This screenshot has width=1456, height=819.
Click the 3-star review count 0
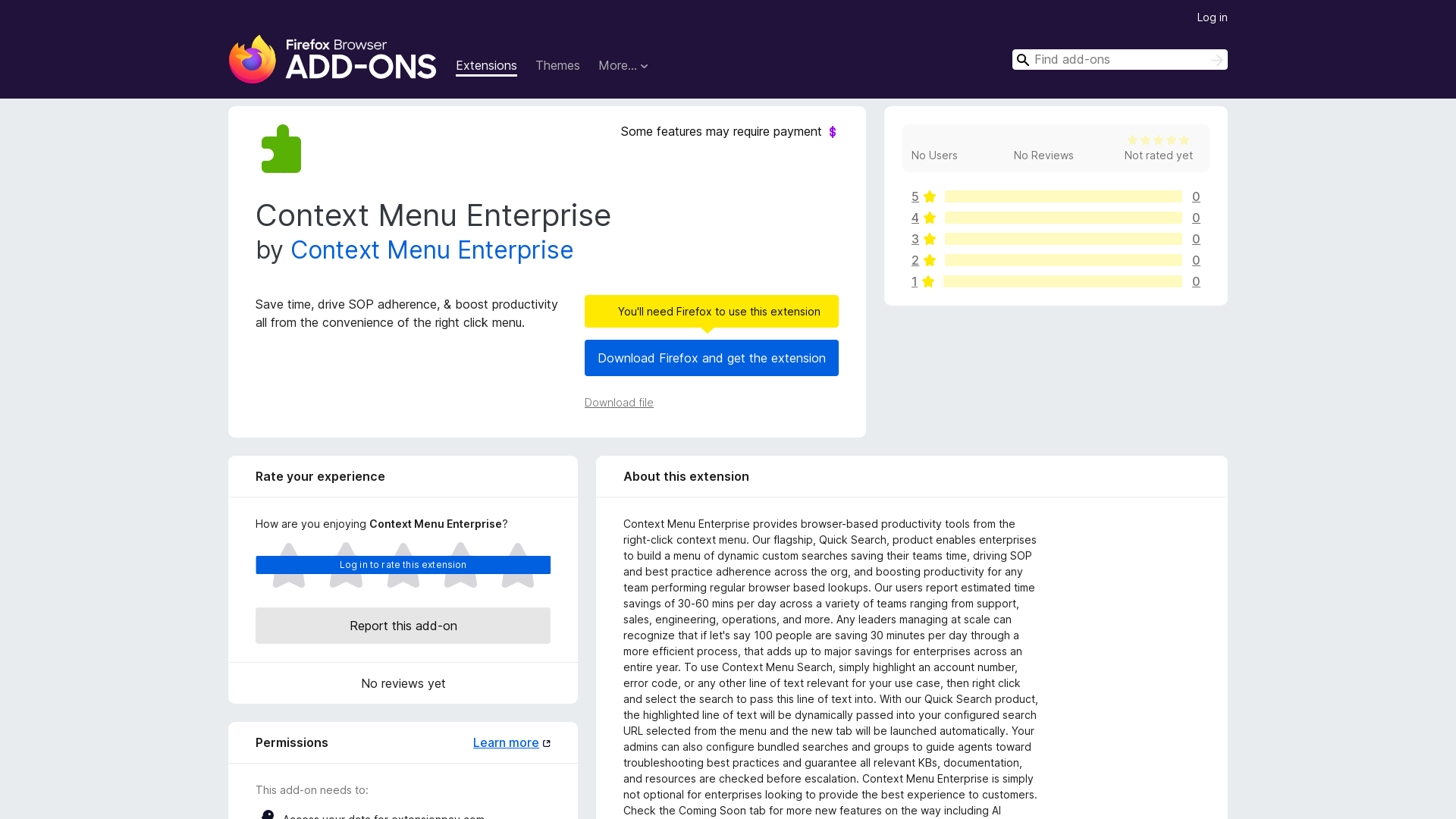[1196, 239]
